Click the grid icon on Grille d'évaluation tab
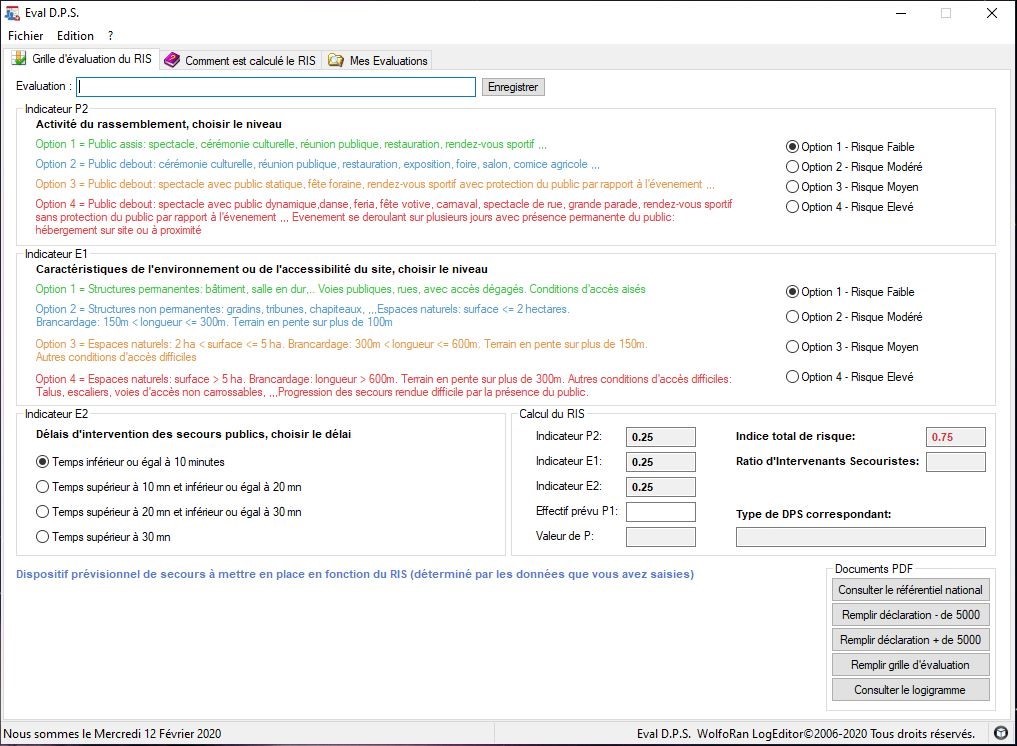This screenshot has width=1017, height=746. [19, 60]
